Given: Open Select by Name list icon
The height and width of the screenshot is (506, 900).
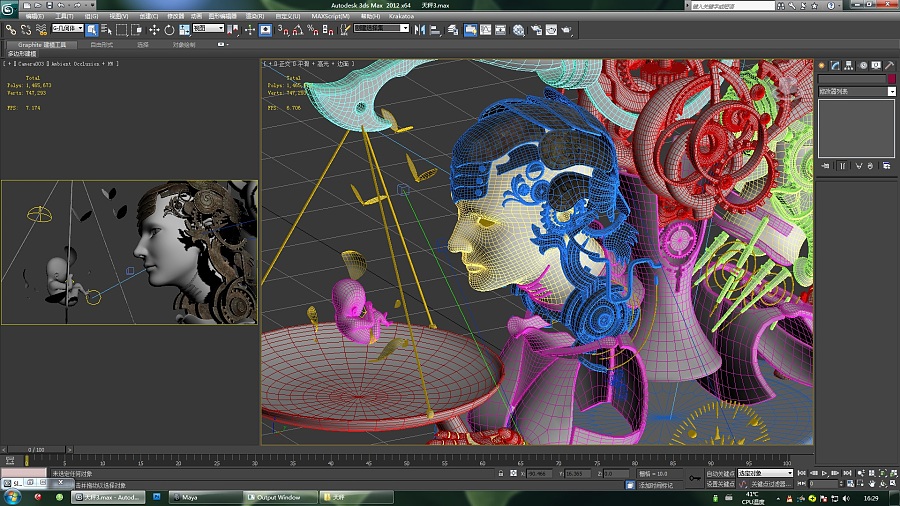Looking at the screenshot, I should coord(106,29).
